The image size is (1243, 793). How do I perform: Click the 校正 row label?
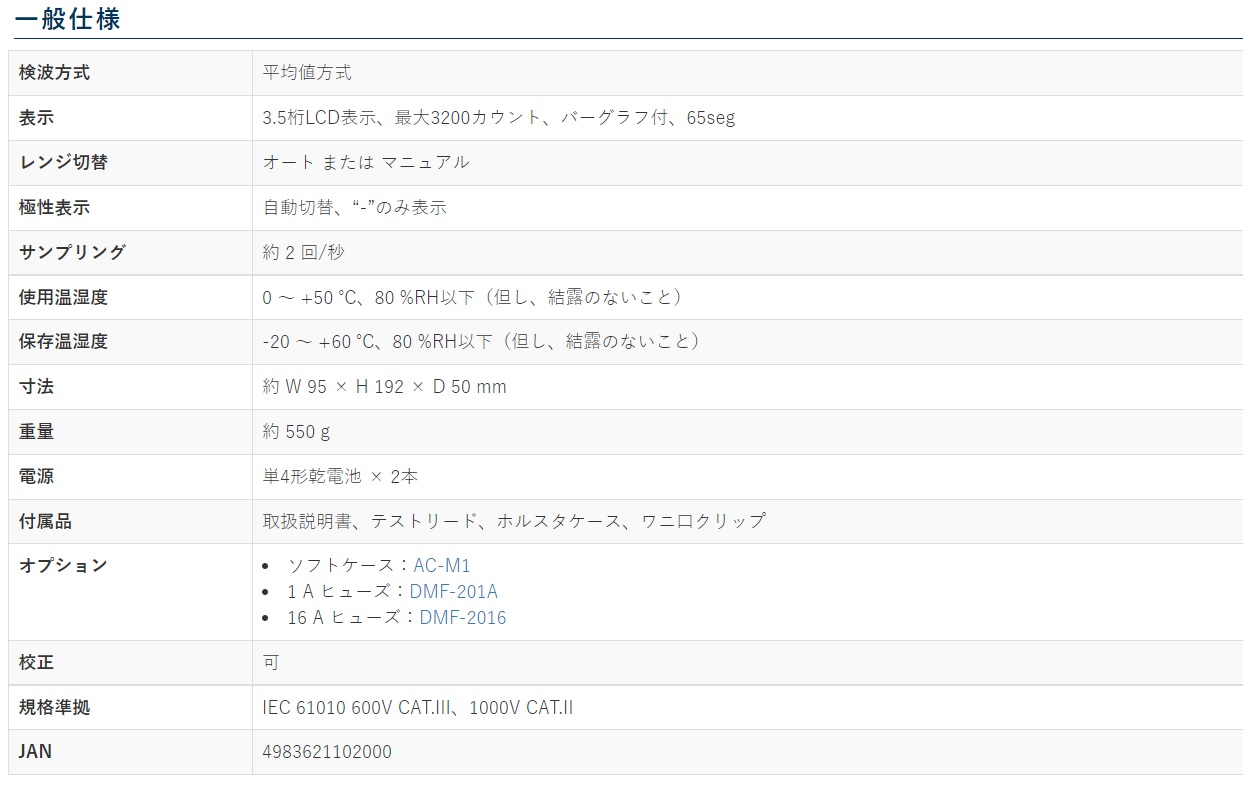tap(37, 662)
